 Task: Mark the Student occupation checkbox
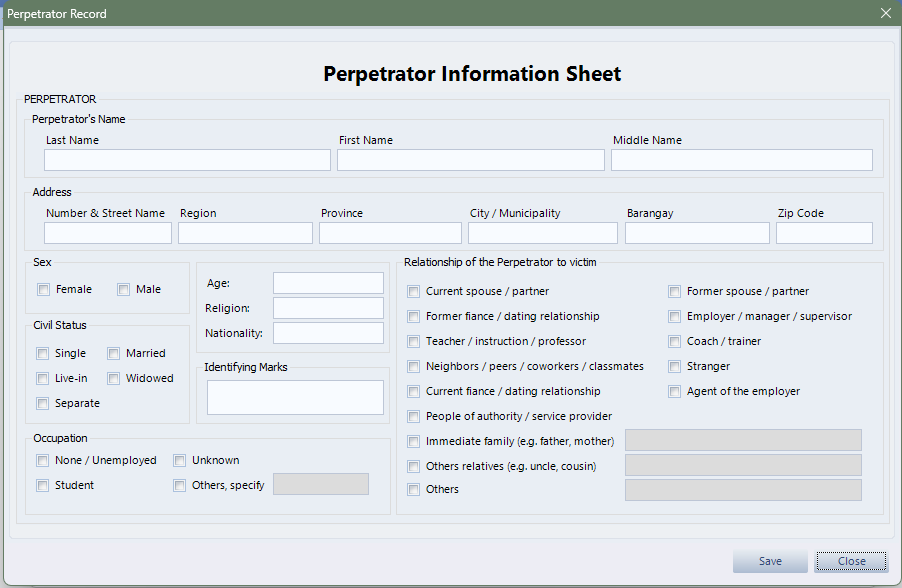pos(42,486)
